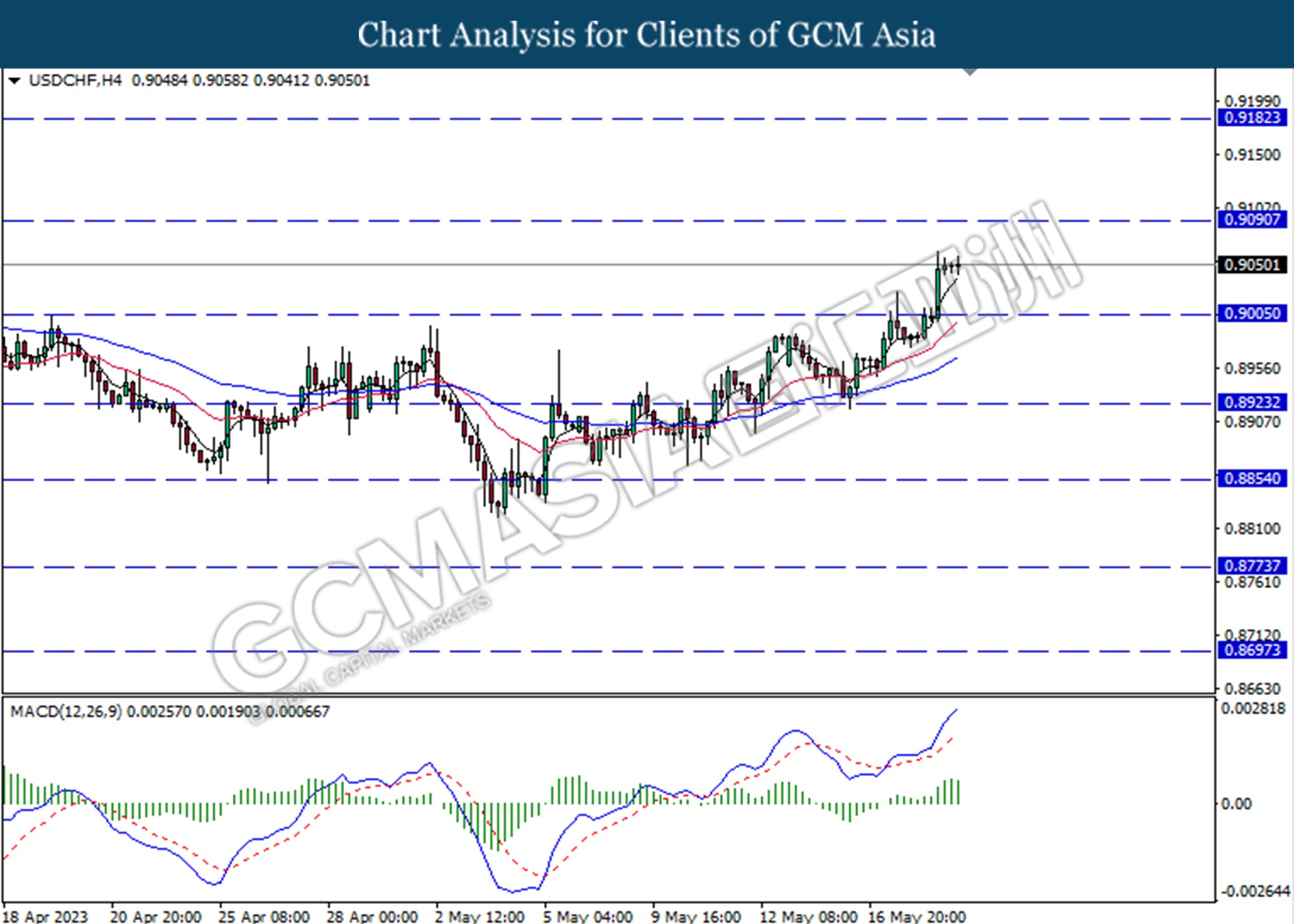This screenshot has height=924, width=1294.
Task: Click the 0.88100 price axis value
Action: click(x=1253, y=529)
